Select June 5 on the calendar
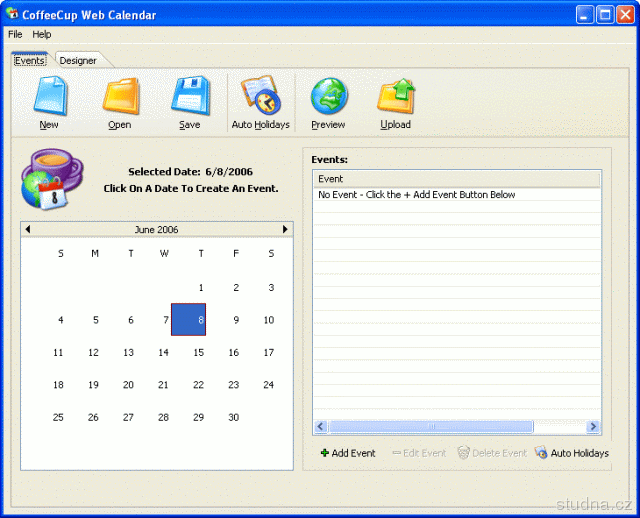Screen dimensions: 640x518 pyautogui.click(x=96, y=320)
